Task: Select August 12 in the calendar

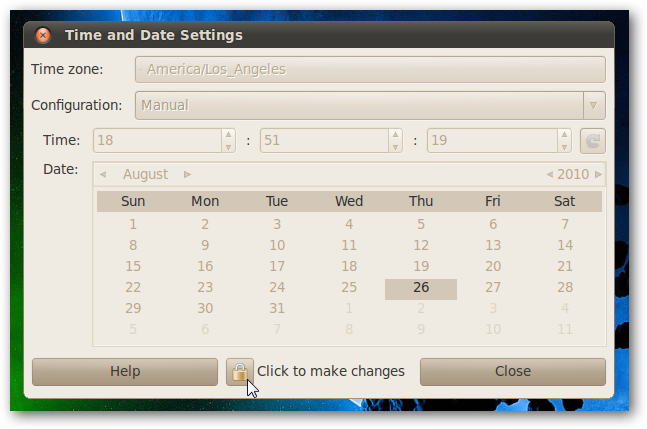Action: coord(421,245)
